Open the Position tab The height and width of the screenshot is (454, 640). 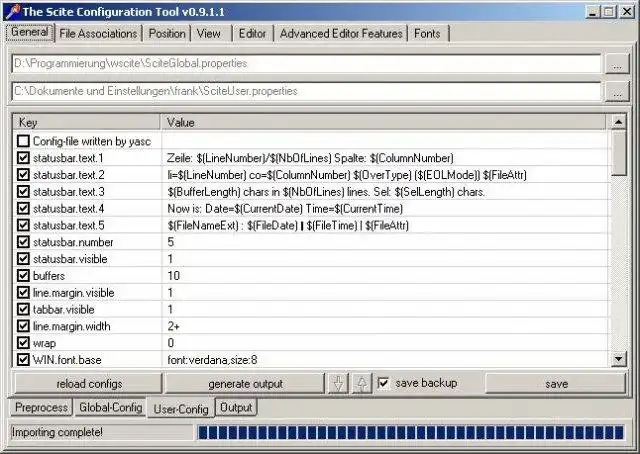click(167, 33)
